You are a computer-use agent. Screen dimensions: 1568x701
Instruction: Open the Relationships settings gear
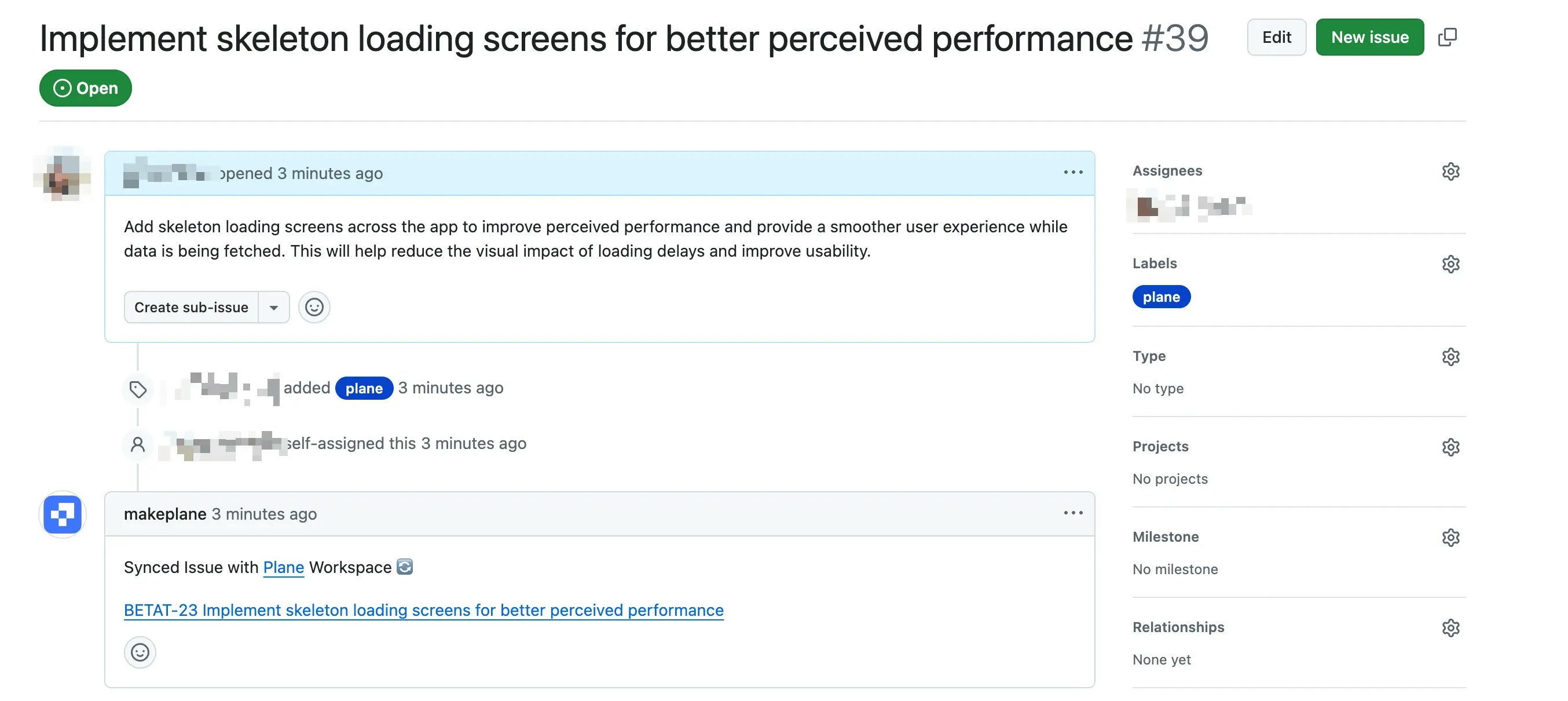click(x=1452, y=627)
